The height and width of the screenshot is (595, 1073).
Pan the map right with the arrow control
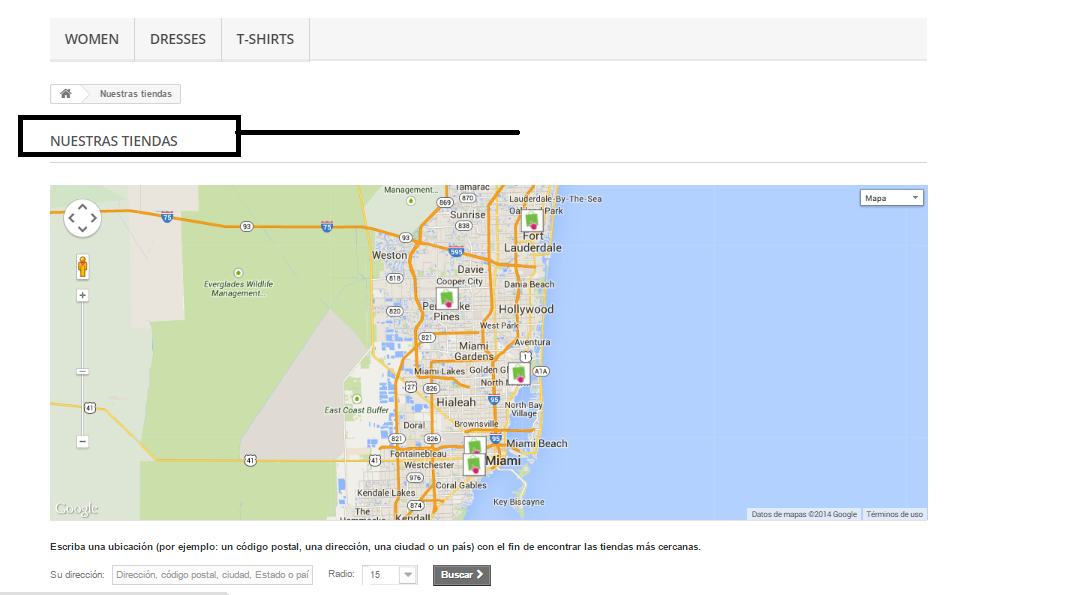(x=94, y=217)
